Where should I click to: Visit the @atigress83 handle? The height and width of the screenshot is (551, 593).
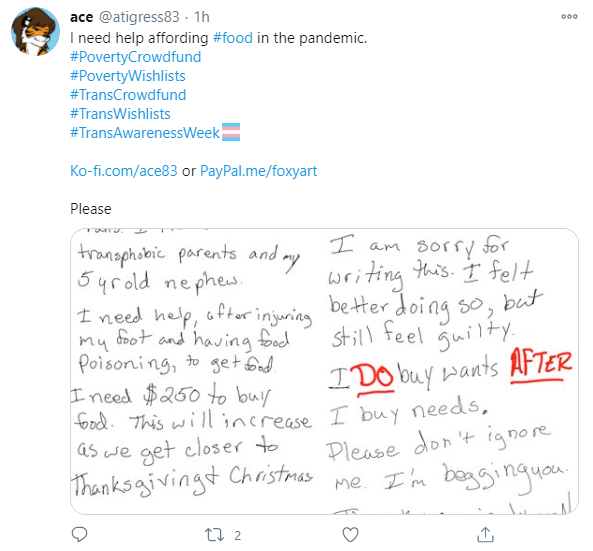(139, 17)
